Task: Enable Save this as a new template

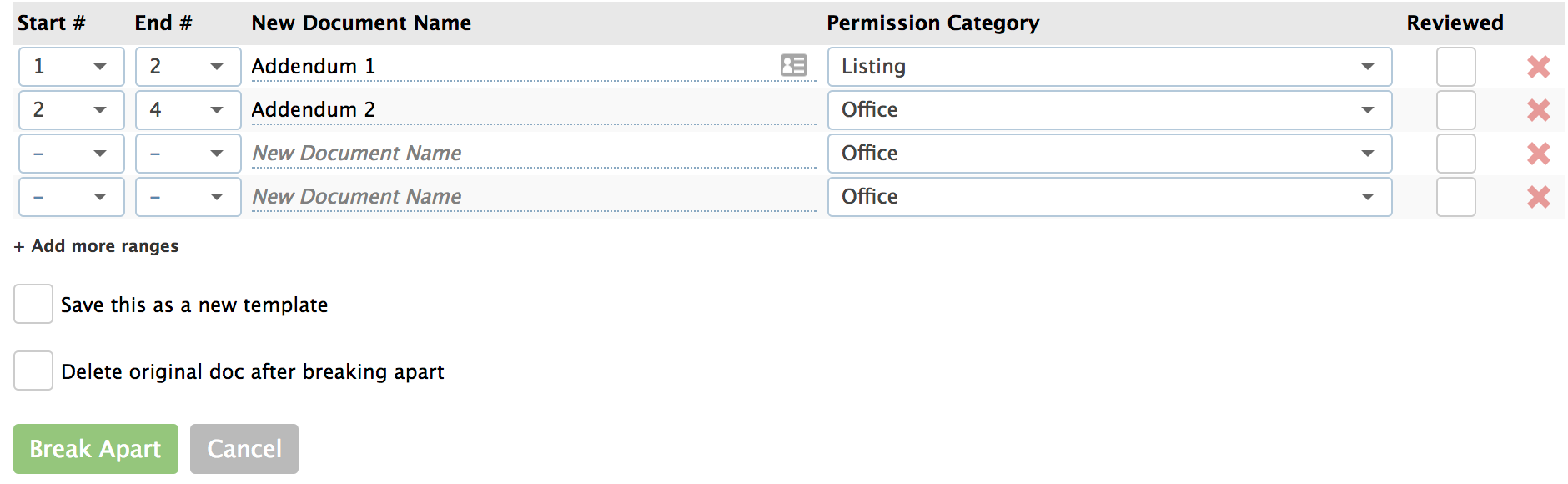Action: pos(33,304)
